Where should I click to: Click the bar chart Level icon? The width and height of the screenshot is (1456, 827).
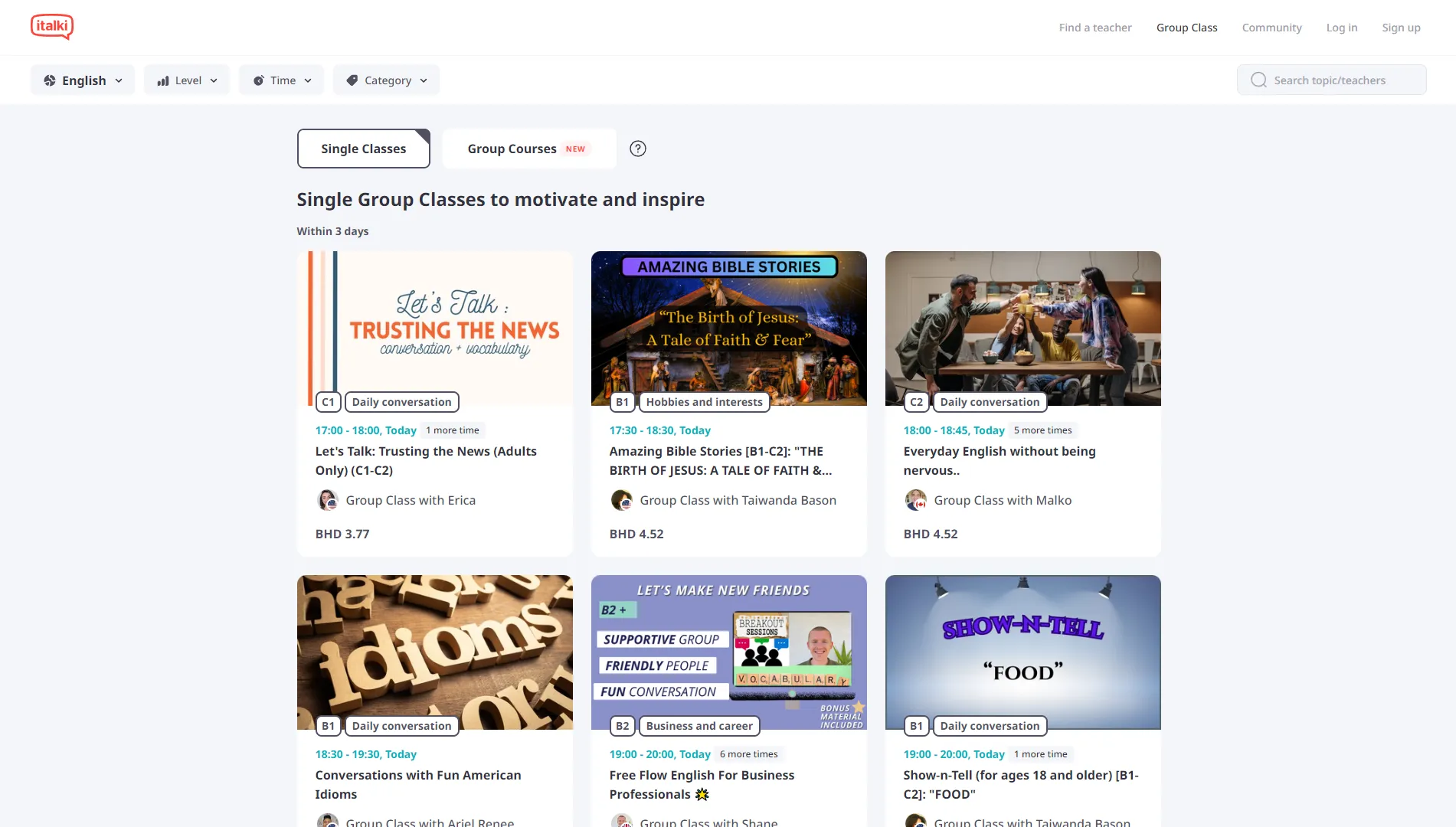pos(163,80)
